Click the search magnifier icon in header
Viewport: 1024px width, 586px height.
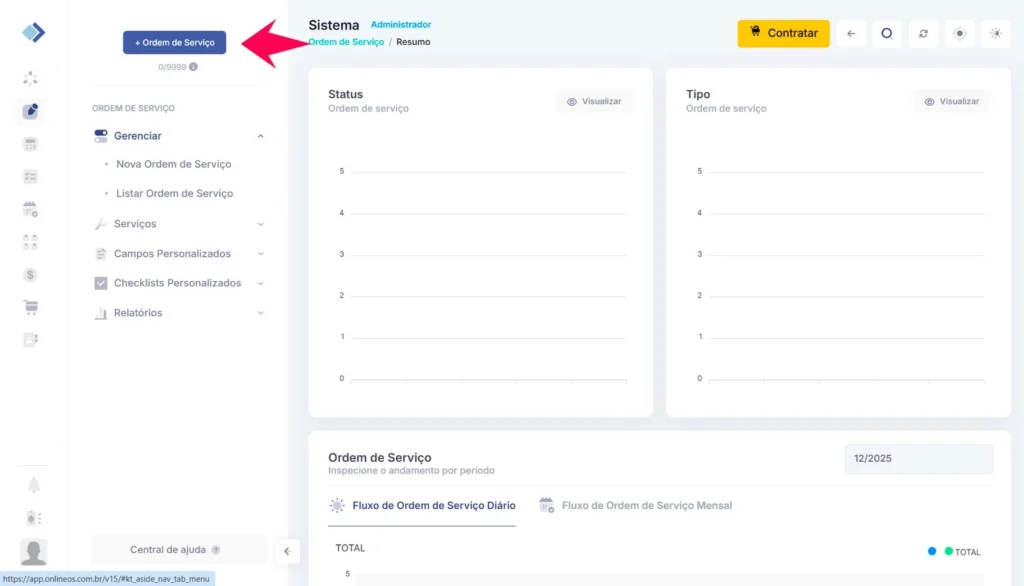click(x=886, y=33)
